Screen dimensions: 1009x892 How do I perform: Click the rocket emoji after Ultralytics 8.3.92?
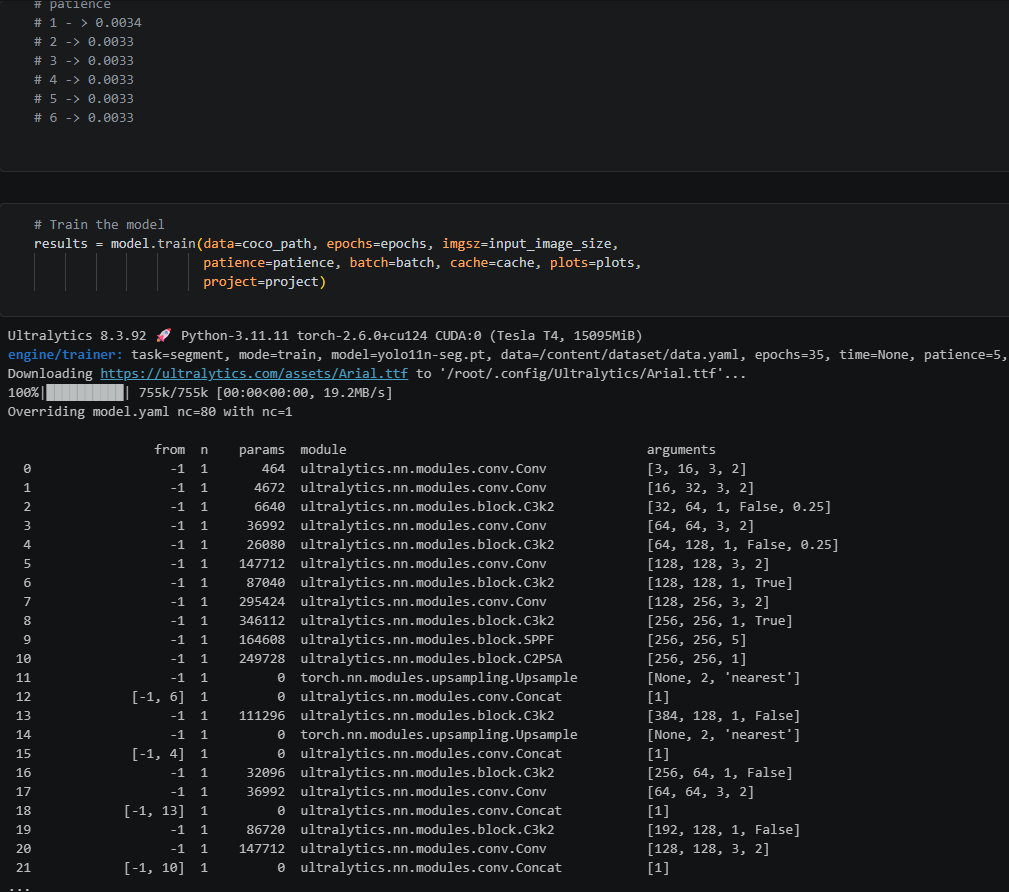click(x=163, y=335)
